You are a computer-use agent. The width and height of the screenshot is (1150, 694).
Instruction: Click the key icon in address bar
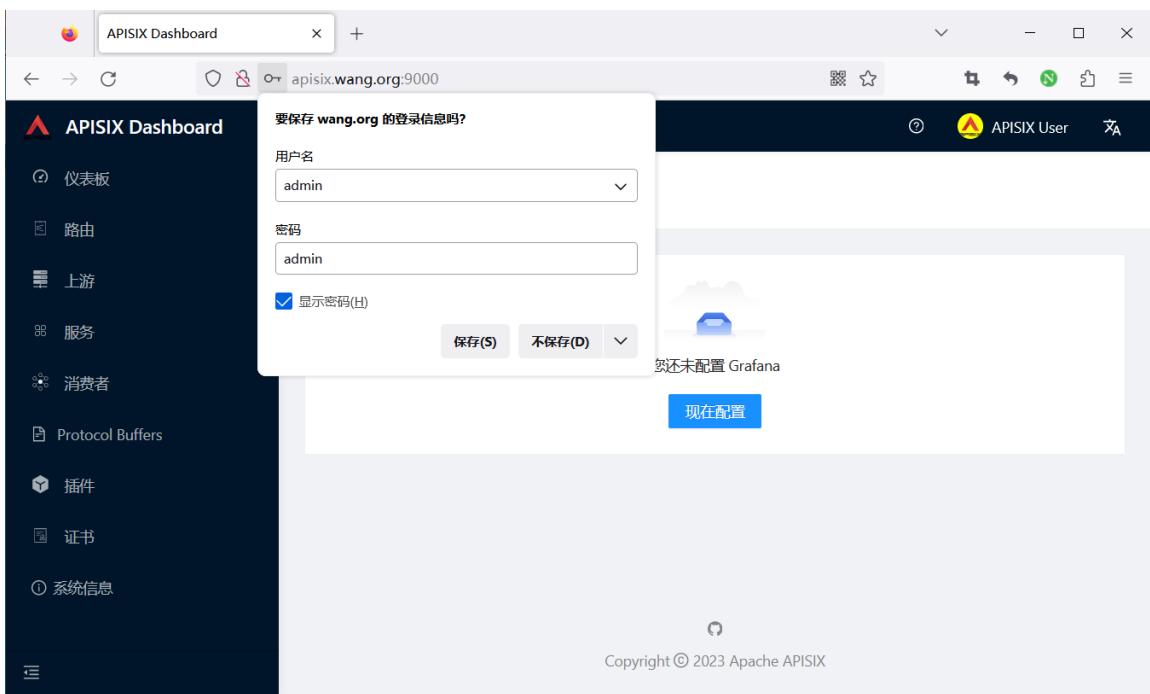click(x=272, y=78)
